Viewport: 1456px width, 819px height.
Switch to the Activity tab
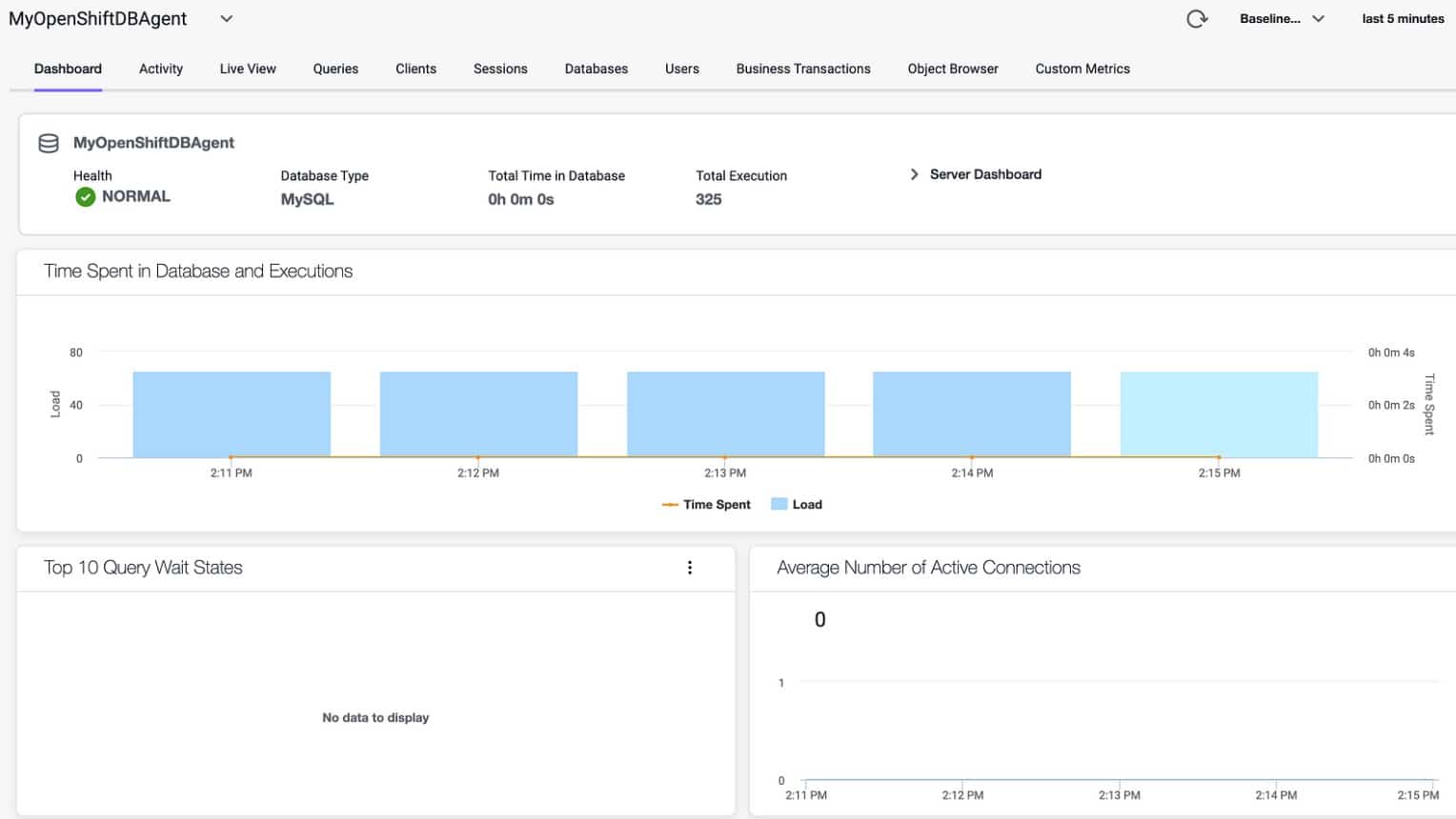[161, 69]
